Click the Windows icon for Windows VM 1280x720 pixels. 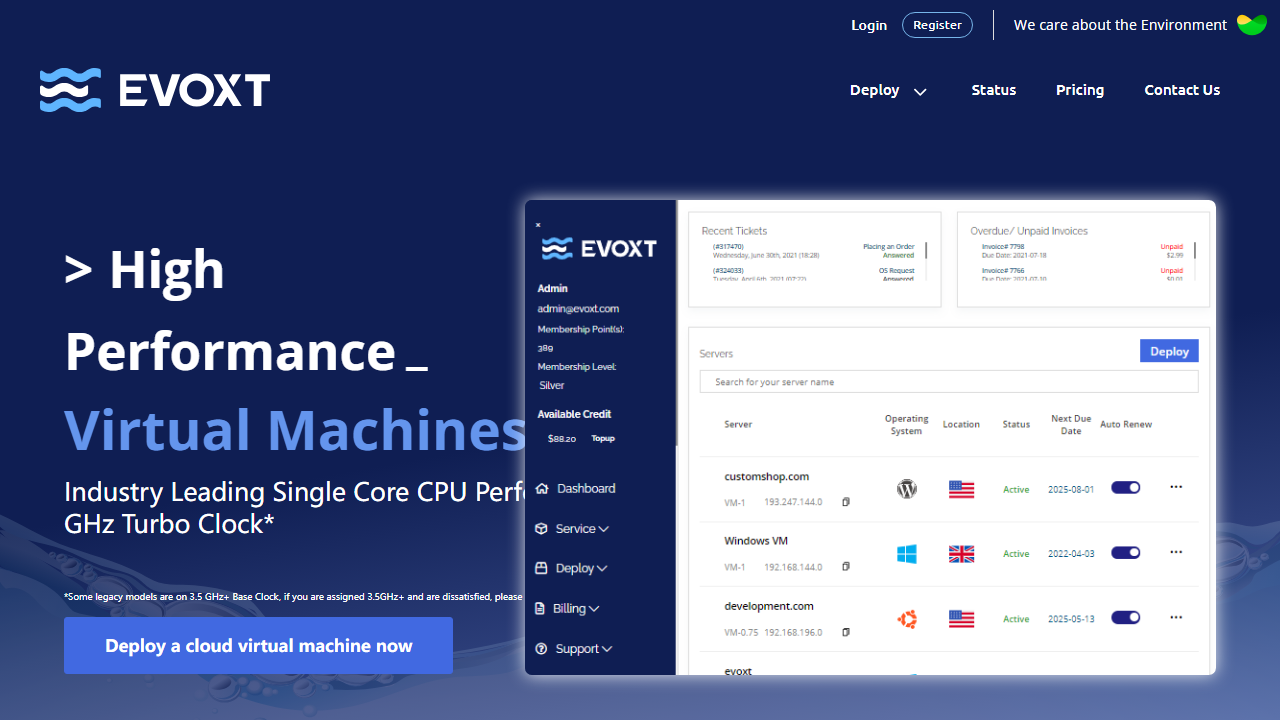coord(907,554)
